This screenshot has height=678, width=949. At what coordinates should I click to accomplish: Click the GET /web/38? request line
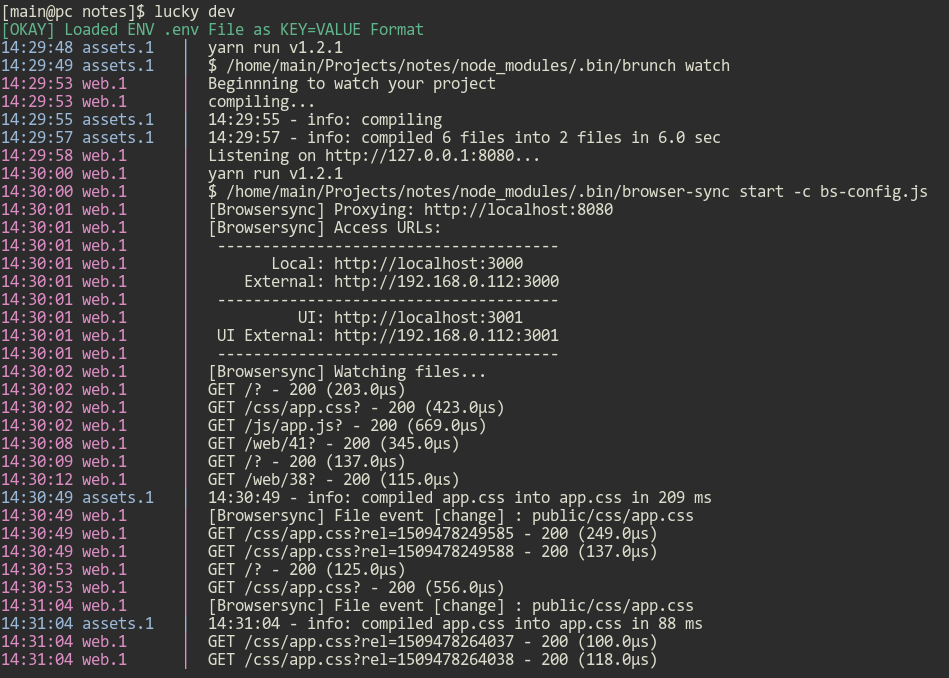[333, 480]
